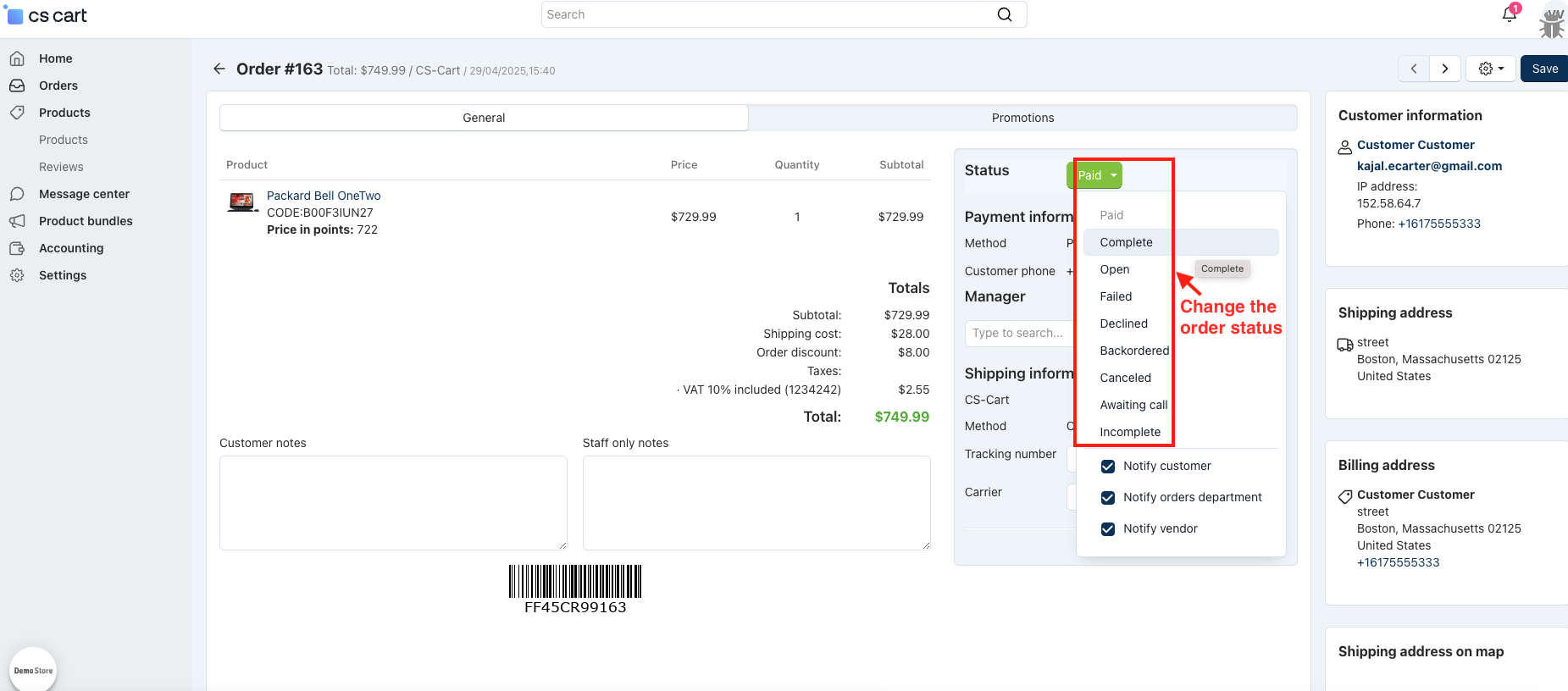Image resolution: width=1568 pixels, height=691 pixels.
Task: Select Canceled status option
Action: pyautogui.click(x=1181, y=378)
